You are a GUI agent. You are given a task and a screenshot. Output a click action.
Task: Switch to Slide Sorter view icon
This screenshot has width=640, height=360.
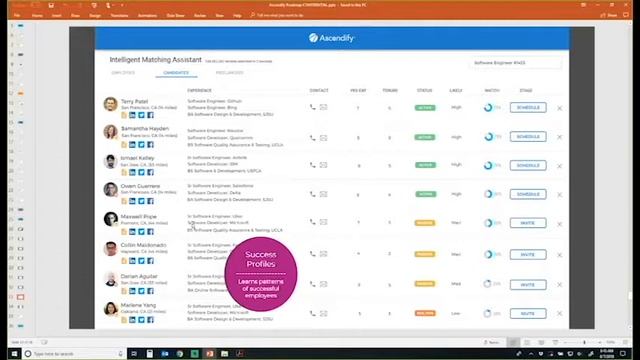527,342
